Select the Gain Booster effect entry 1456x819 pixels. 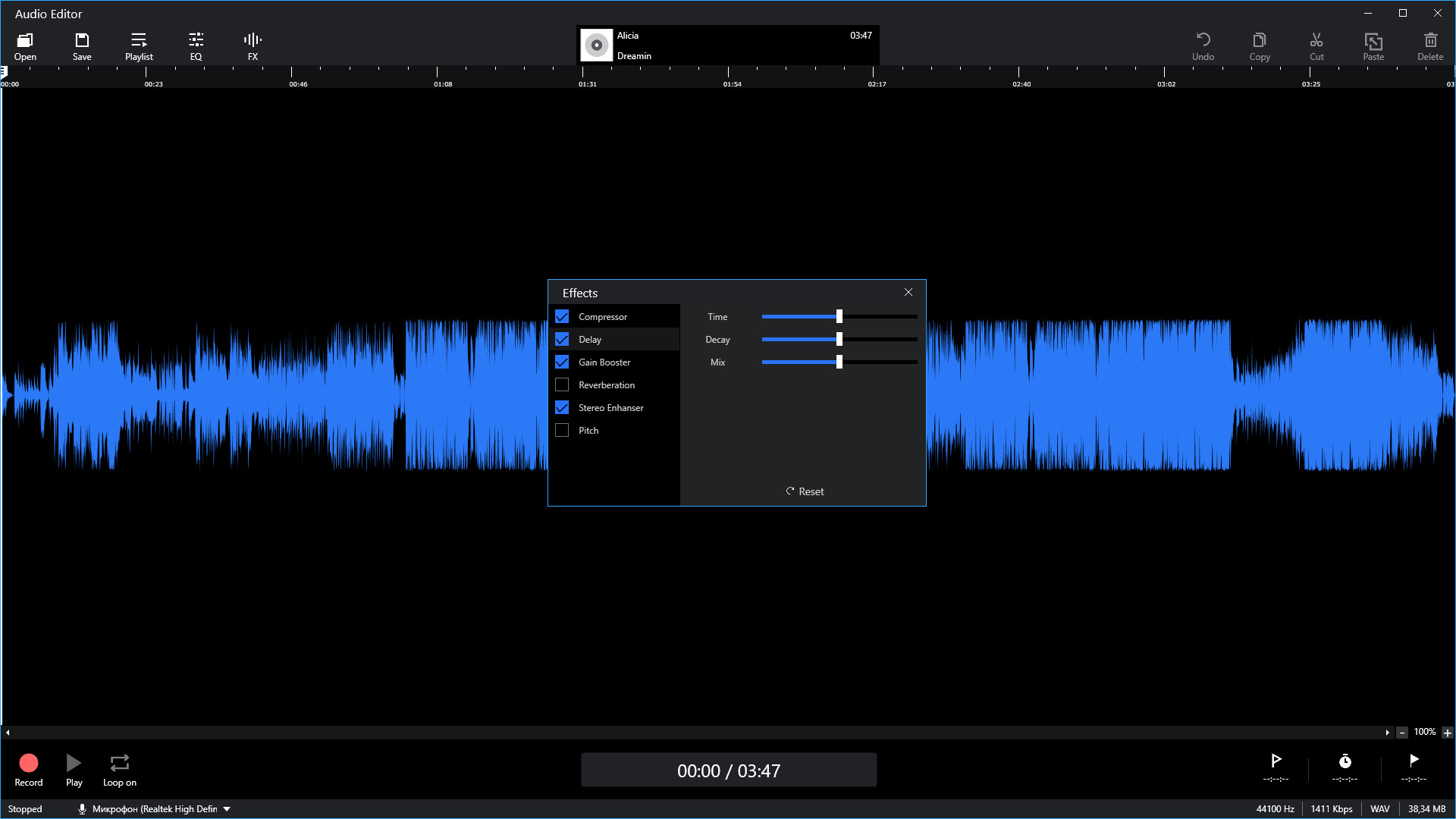(604, 362)
